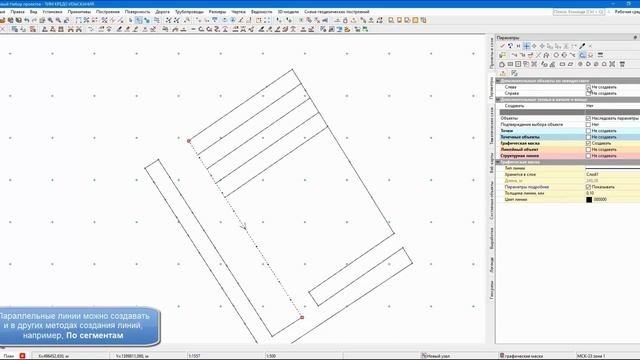Image resolution: width=640 pixels, height=360 pixels.
Task: Enable creation of Линейный объект
Action: [588, 149]
